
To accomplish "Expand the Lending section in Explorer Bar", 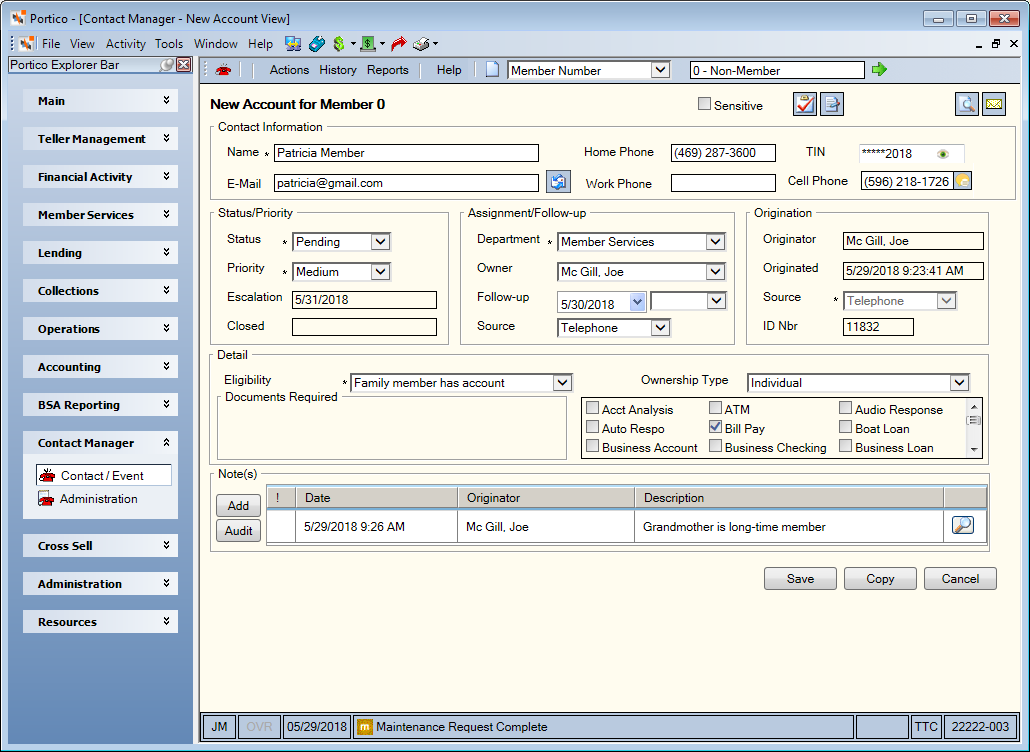I will (101, 253).
